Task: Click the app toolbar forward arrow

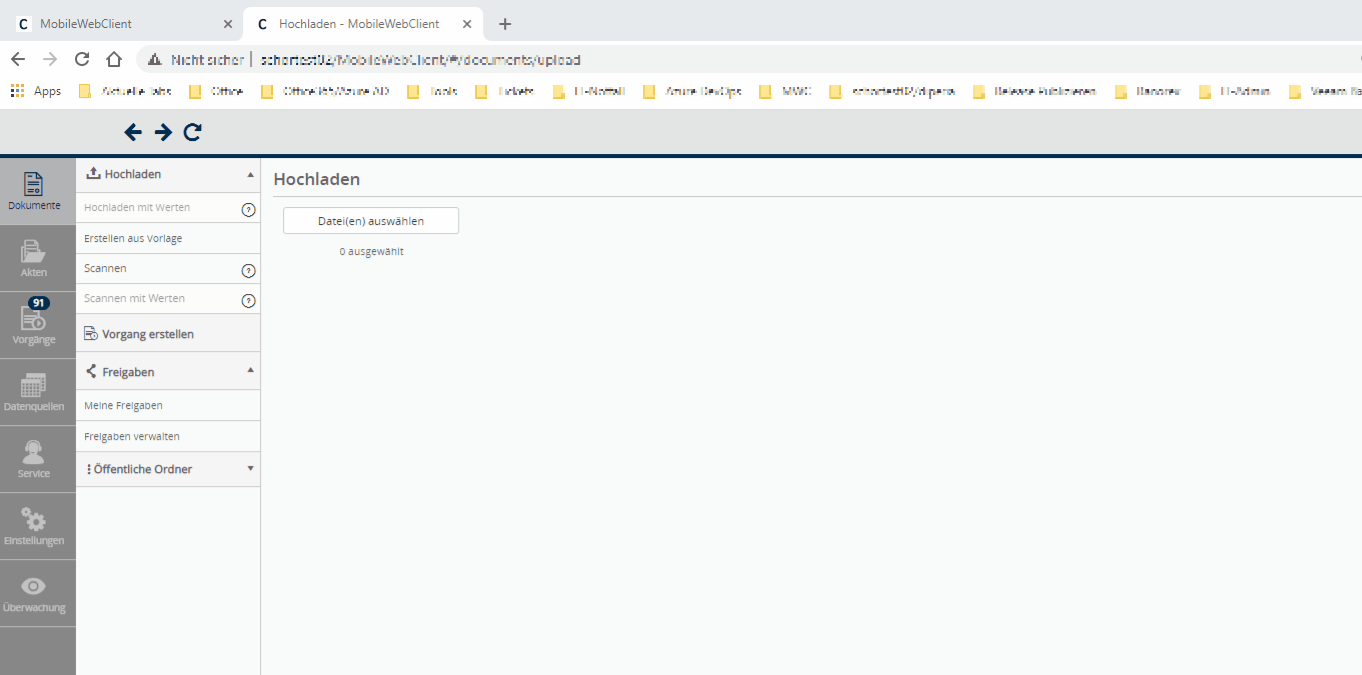Action: (163, 132)
